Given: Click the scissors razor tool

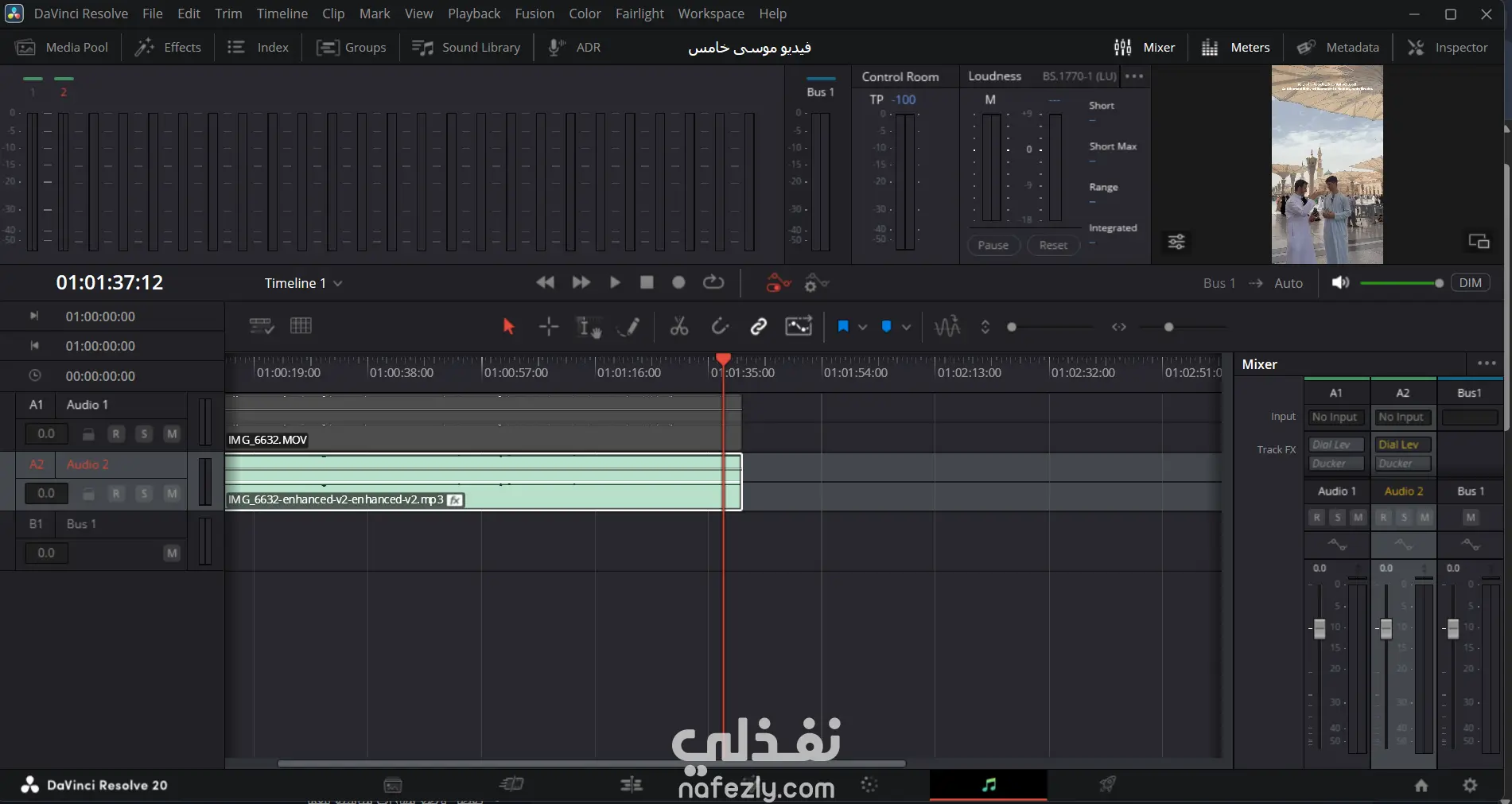Looking at the screenshot, I should (679, 326).
